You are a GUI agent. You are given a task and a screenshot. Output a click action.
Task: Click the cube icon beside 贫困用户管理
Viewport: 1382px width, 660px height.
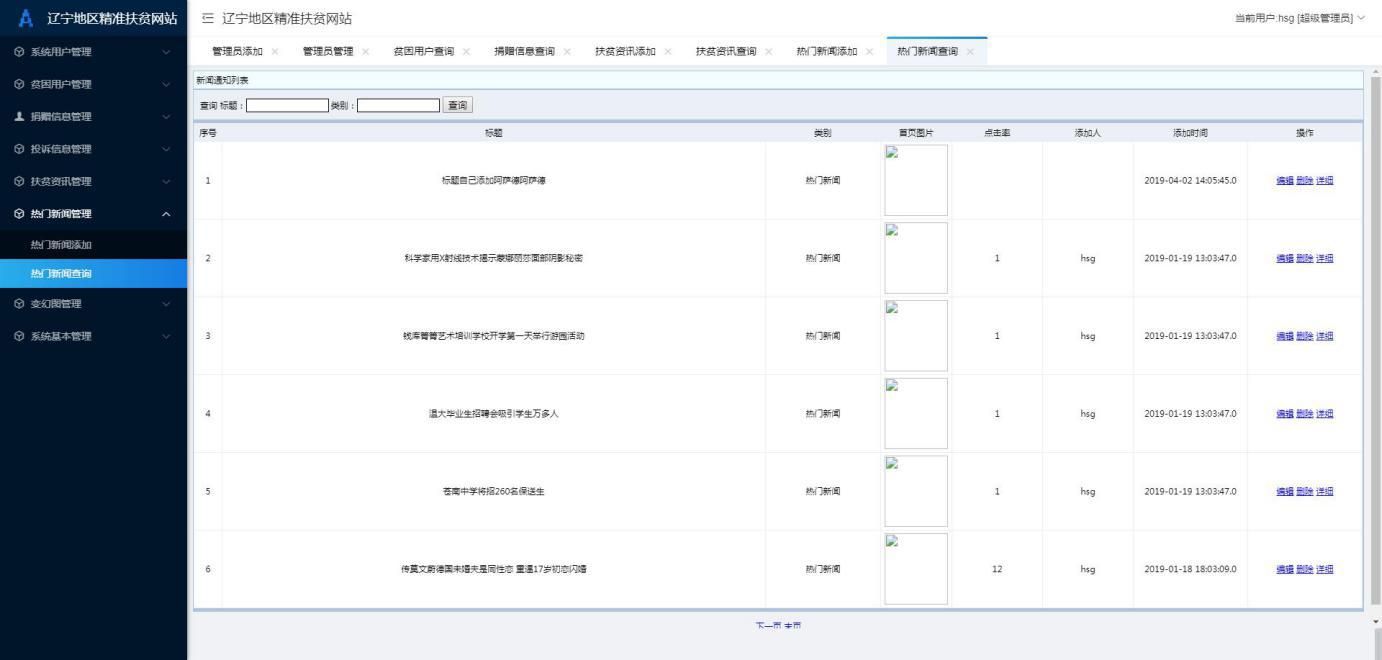(x=20, y=84)
